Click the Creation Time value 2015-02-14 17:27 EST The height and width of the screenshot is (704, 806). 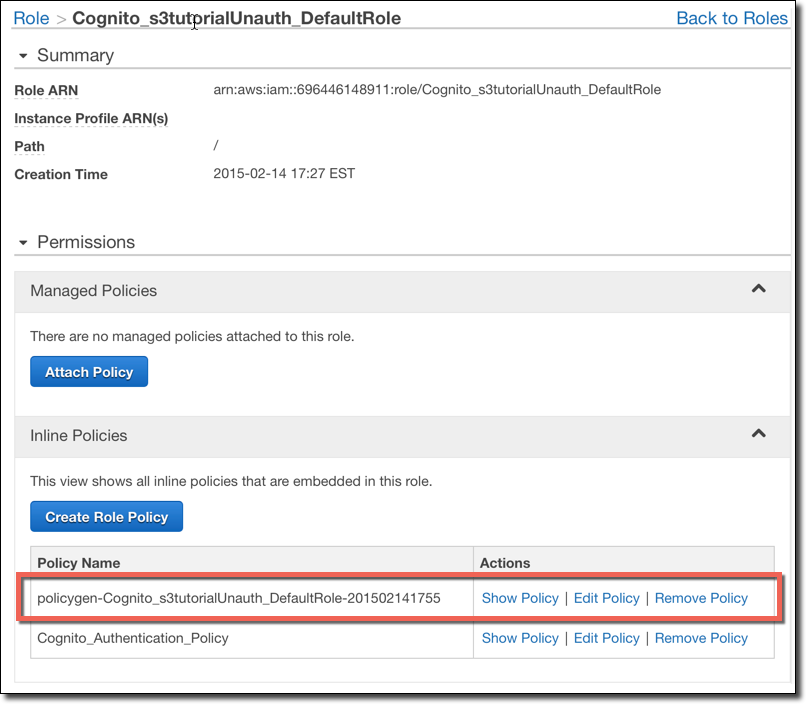(x=284, y=174)
